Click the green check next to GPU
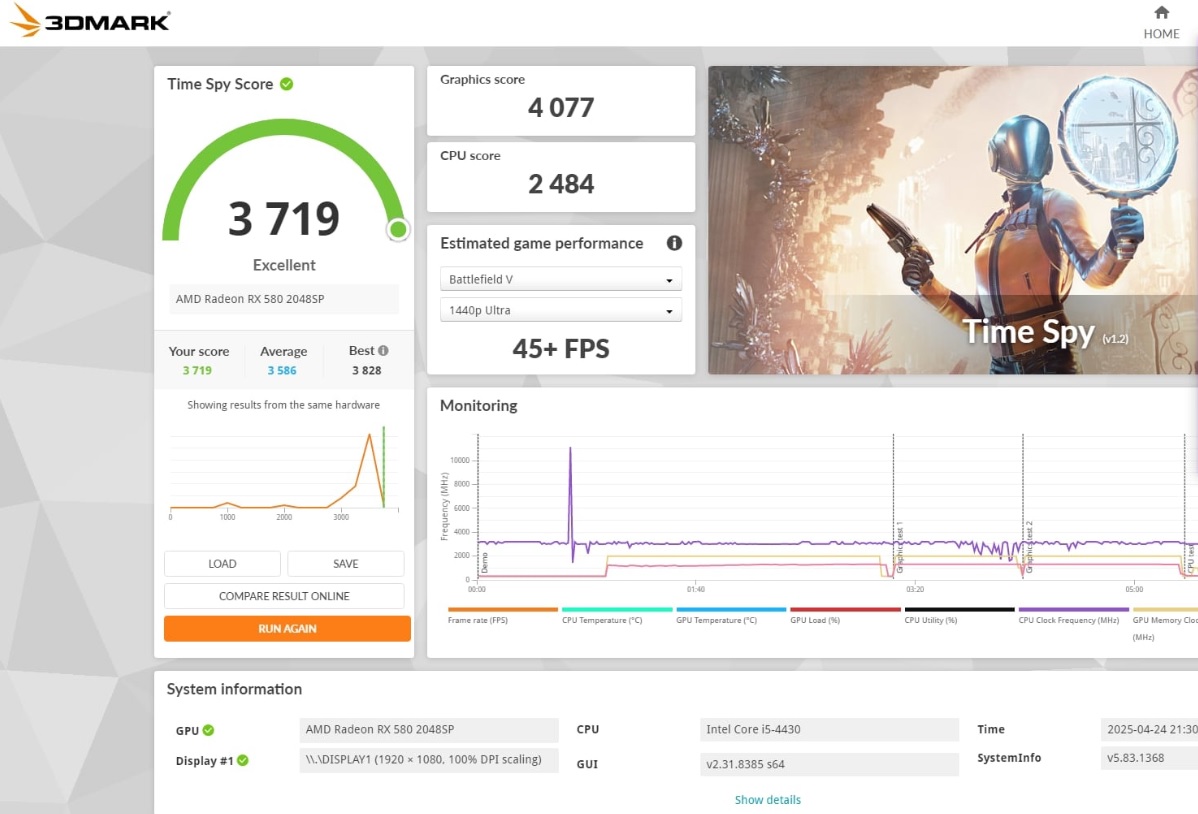This screenshot has width=1198, height=814. [209, 730]
